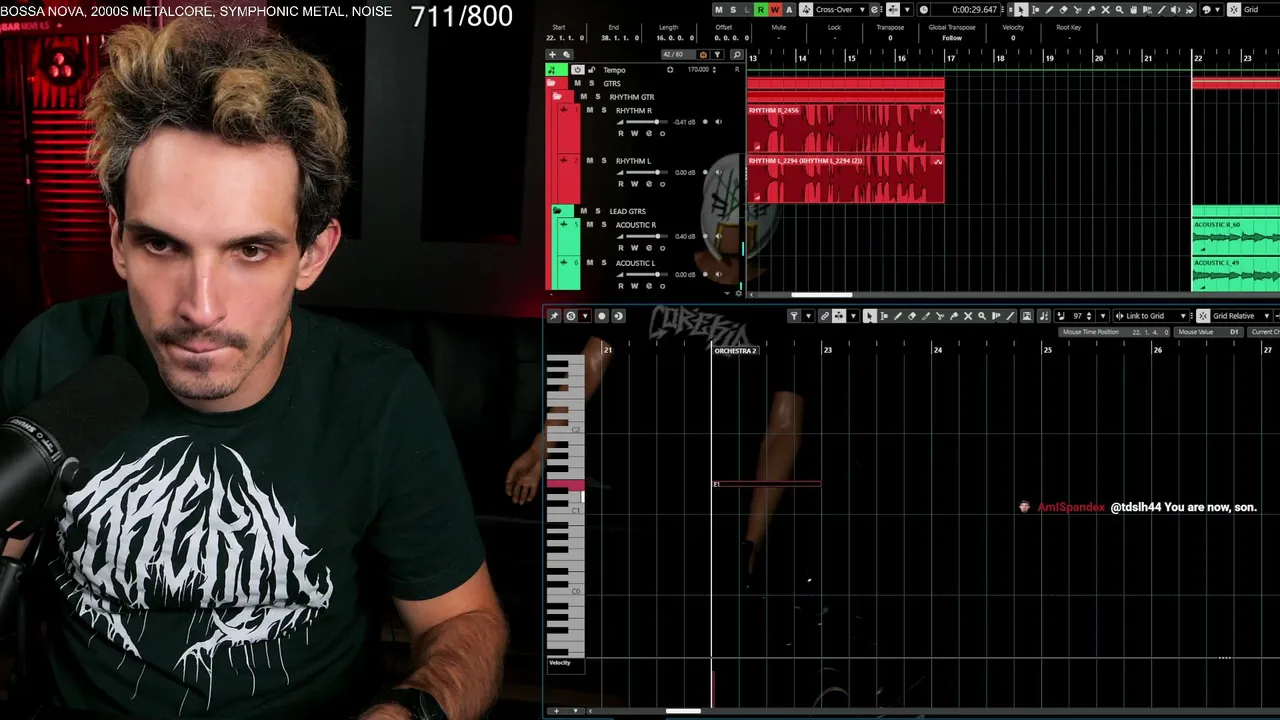Select the Split scissors tool in top toolbar
The width and height of the screenshot is (1280, 720).
[x=1077, y=10]
